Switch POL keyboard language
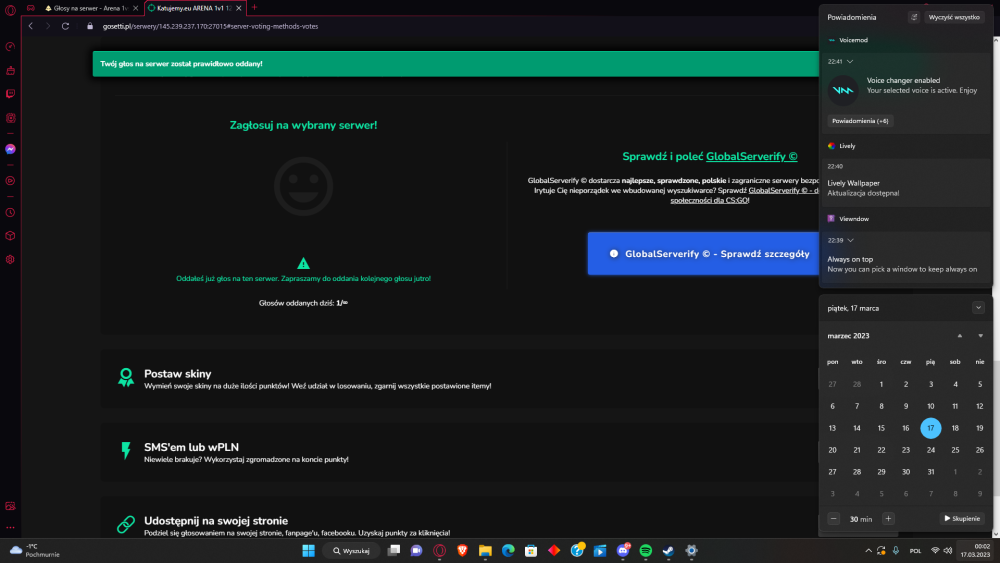 [915, 551]
